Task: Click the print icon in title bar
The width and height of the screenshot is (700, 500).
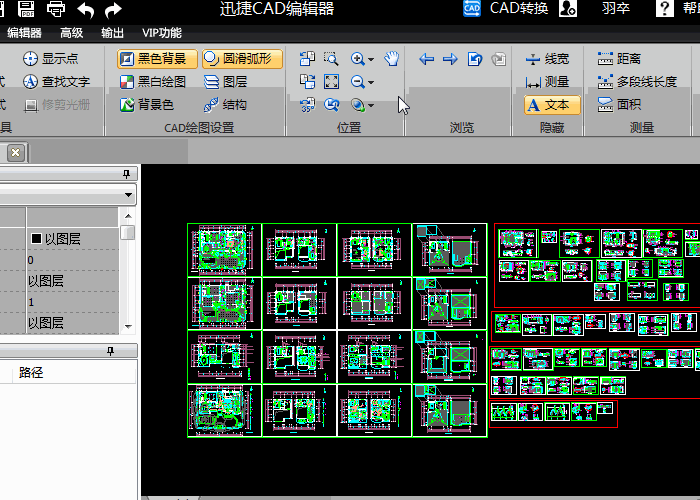Action: [x=56, y=9]
